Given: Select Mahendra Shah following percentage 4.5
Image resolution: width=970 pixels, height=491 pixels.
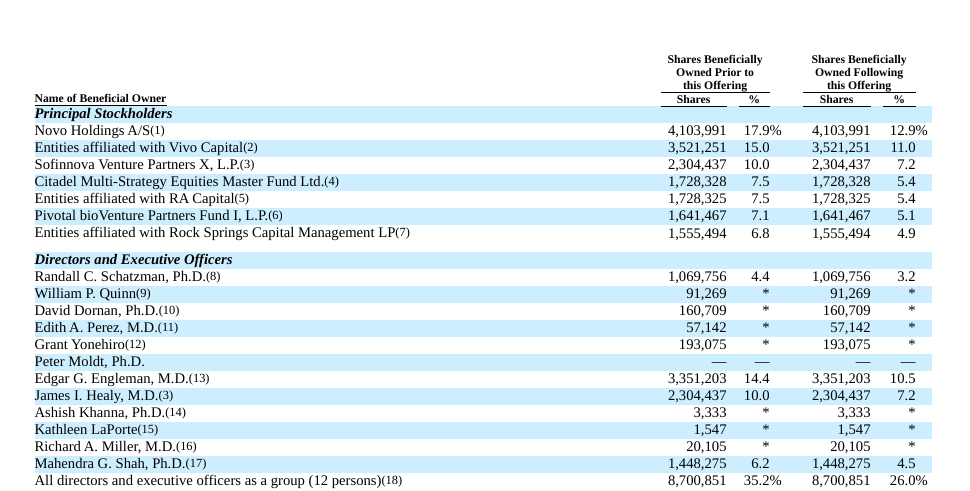Looking at the screenshot, I should click(x=906, y=464).
